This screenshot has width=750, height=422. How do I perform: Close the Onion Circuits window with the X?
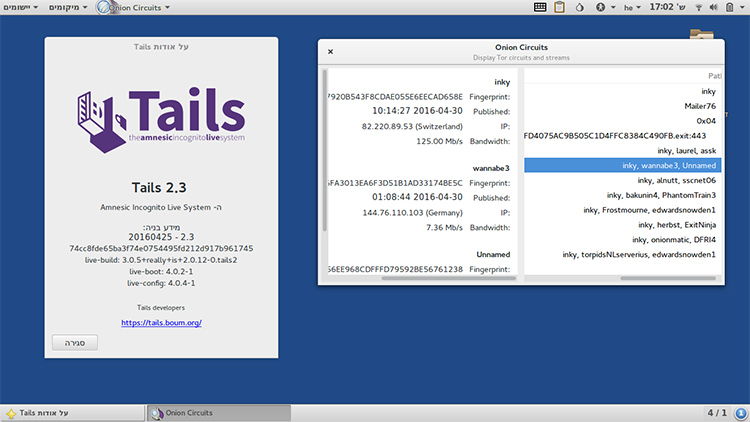pos(330,52)
